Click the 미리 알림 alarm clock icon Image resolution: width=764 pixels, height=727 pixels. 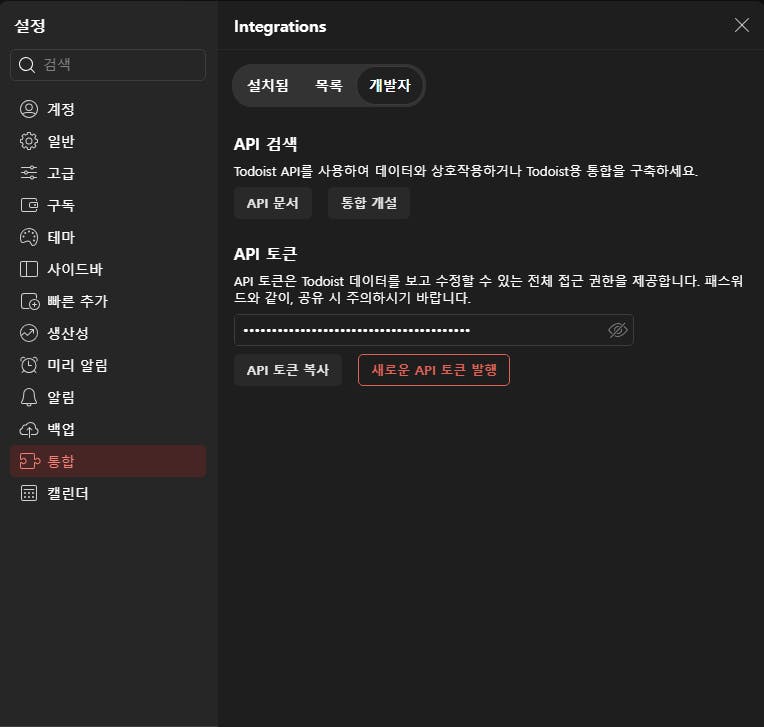29,365
